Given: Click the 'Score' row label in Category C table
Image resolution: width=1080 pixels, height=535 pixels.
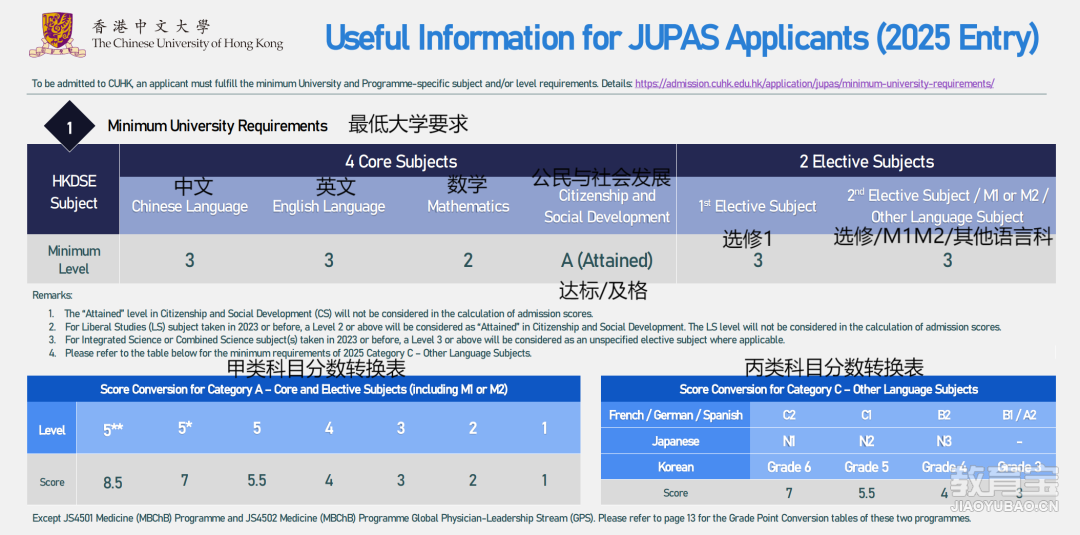Looking at the screenshot, I should (x=676, y=493).
